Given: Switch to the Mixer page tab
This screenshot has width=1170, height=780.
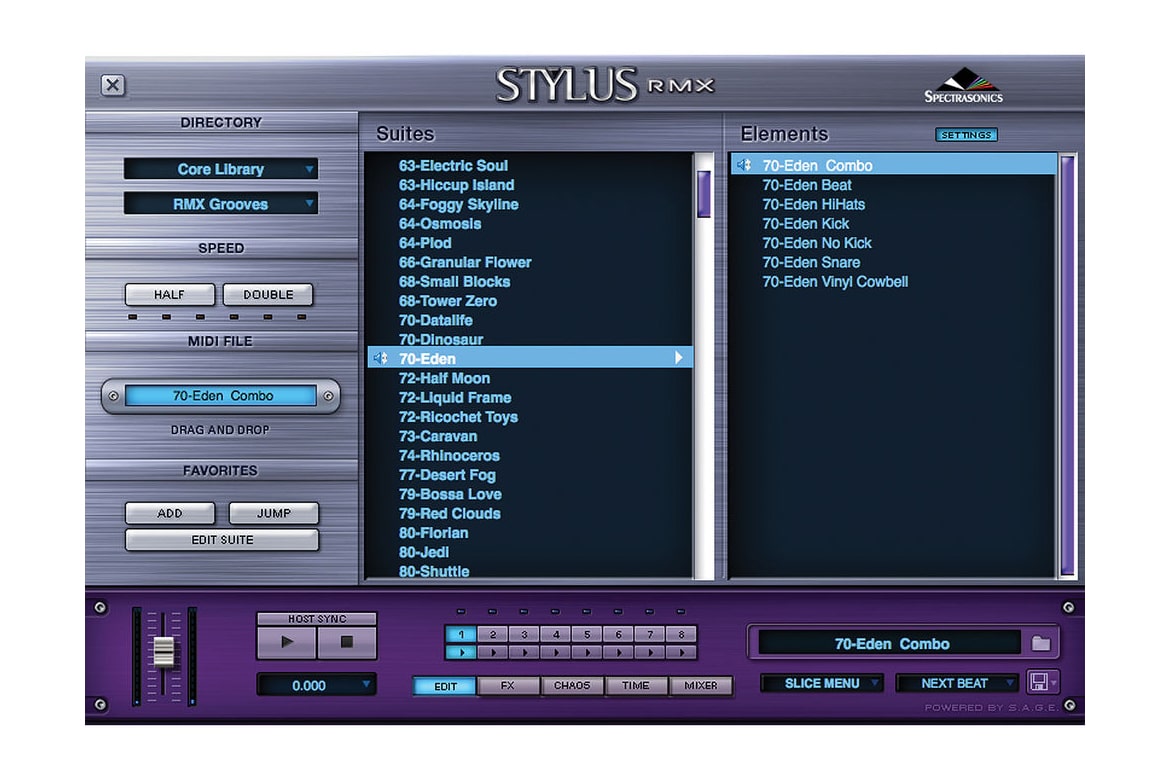Looking at the screenshot, I should 701,686.
